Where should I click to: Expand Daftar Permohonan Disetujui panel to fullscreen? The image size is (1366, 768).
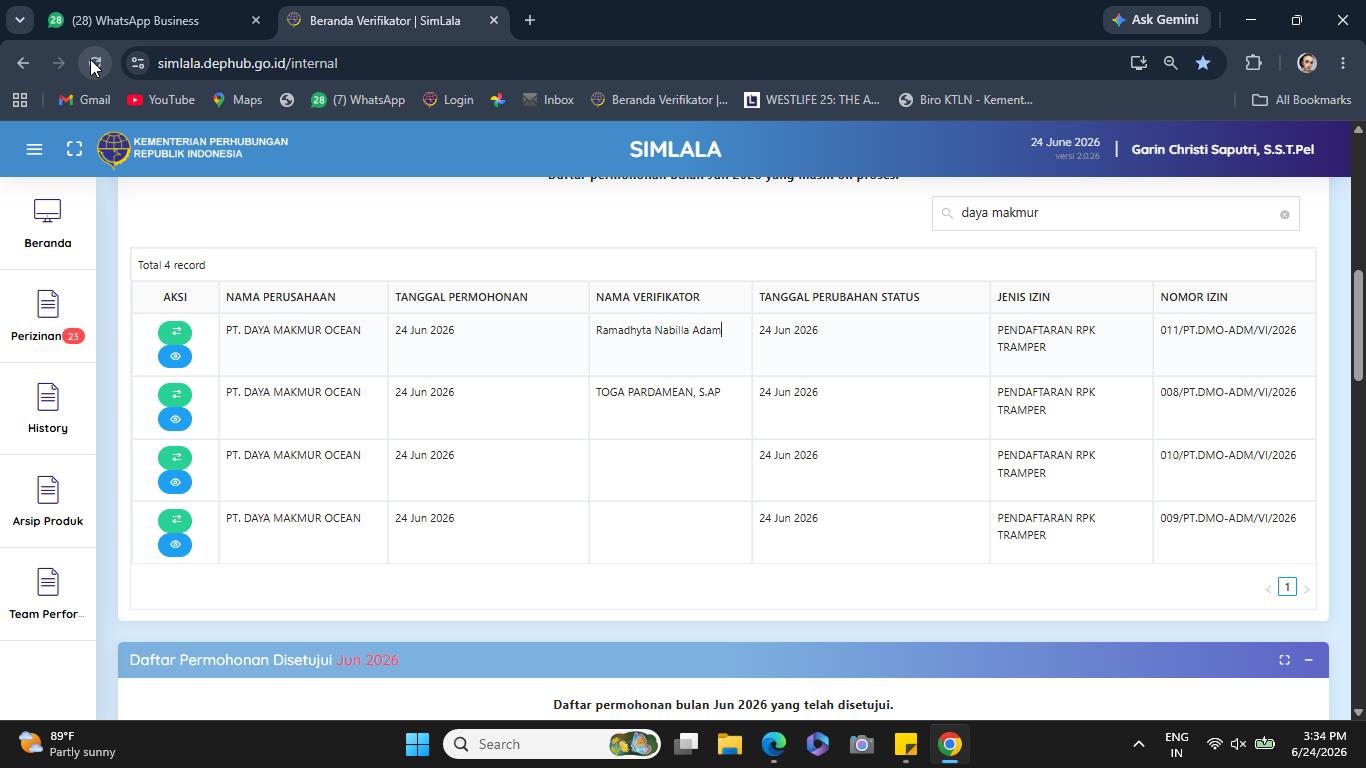pos(1284,660)
